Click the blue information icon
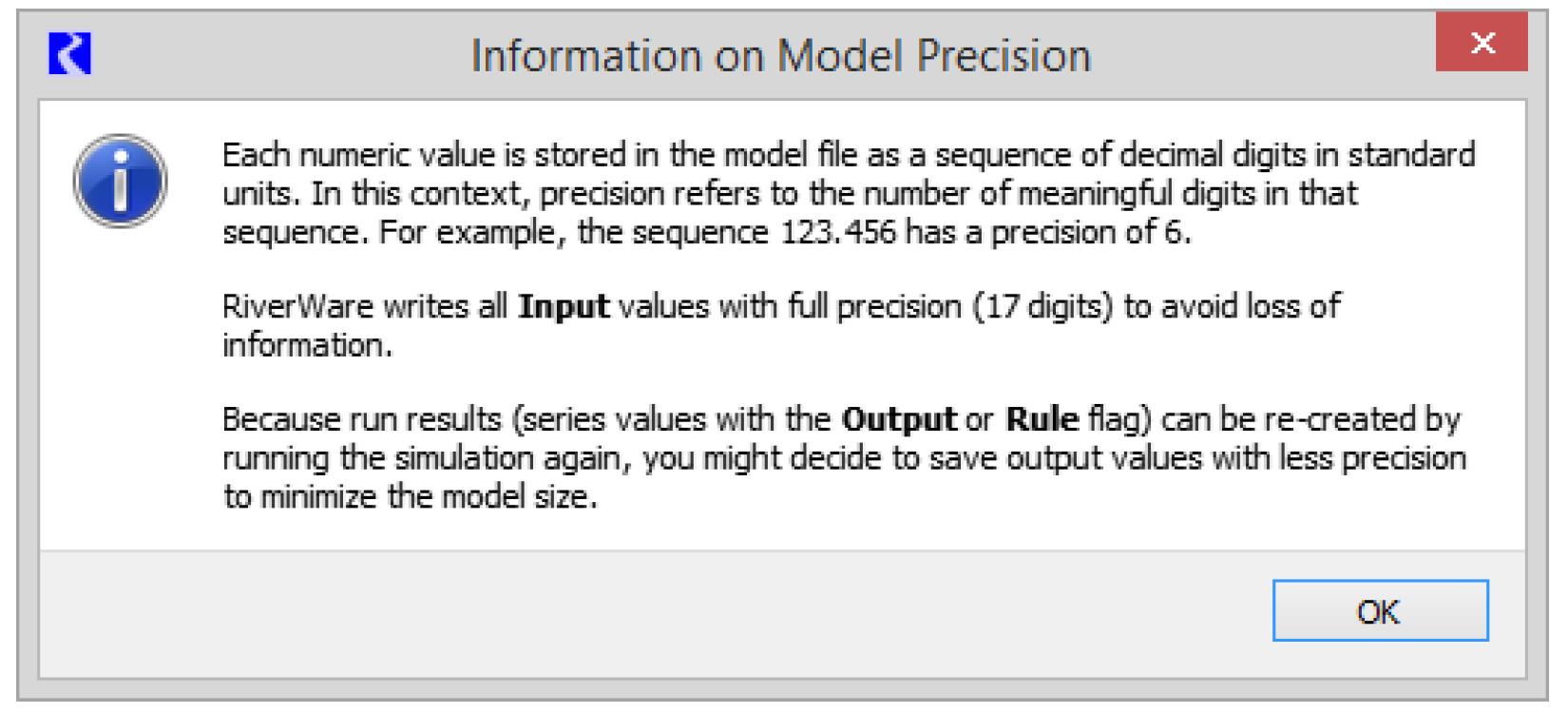Image resolution: width=1568 pixels, height=713 pixels. [121, 181]
